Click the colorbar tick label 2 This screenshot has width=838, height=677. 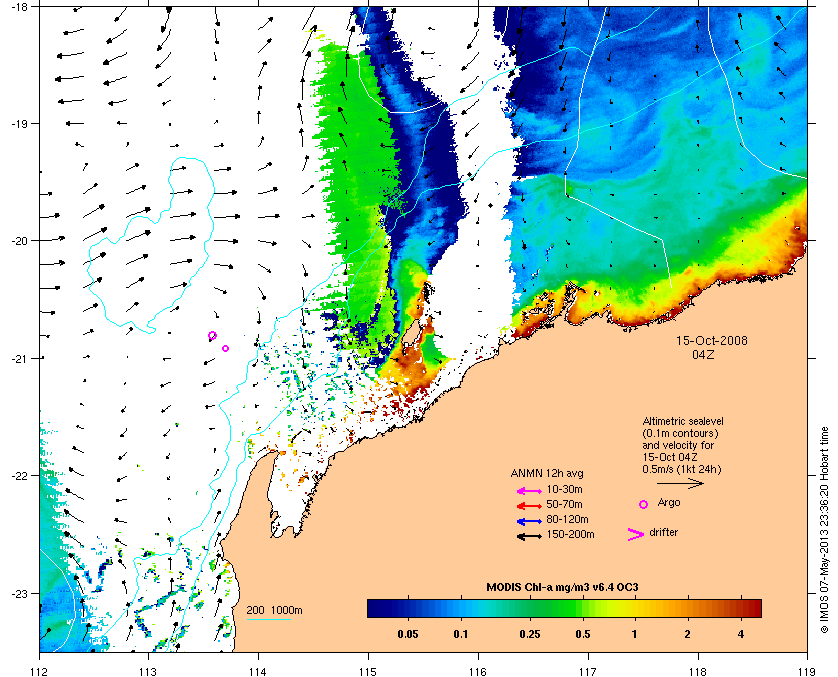tap(687, 635)
